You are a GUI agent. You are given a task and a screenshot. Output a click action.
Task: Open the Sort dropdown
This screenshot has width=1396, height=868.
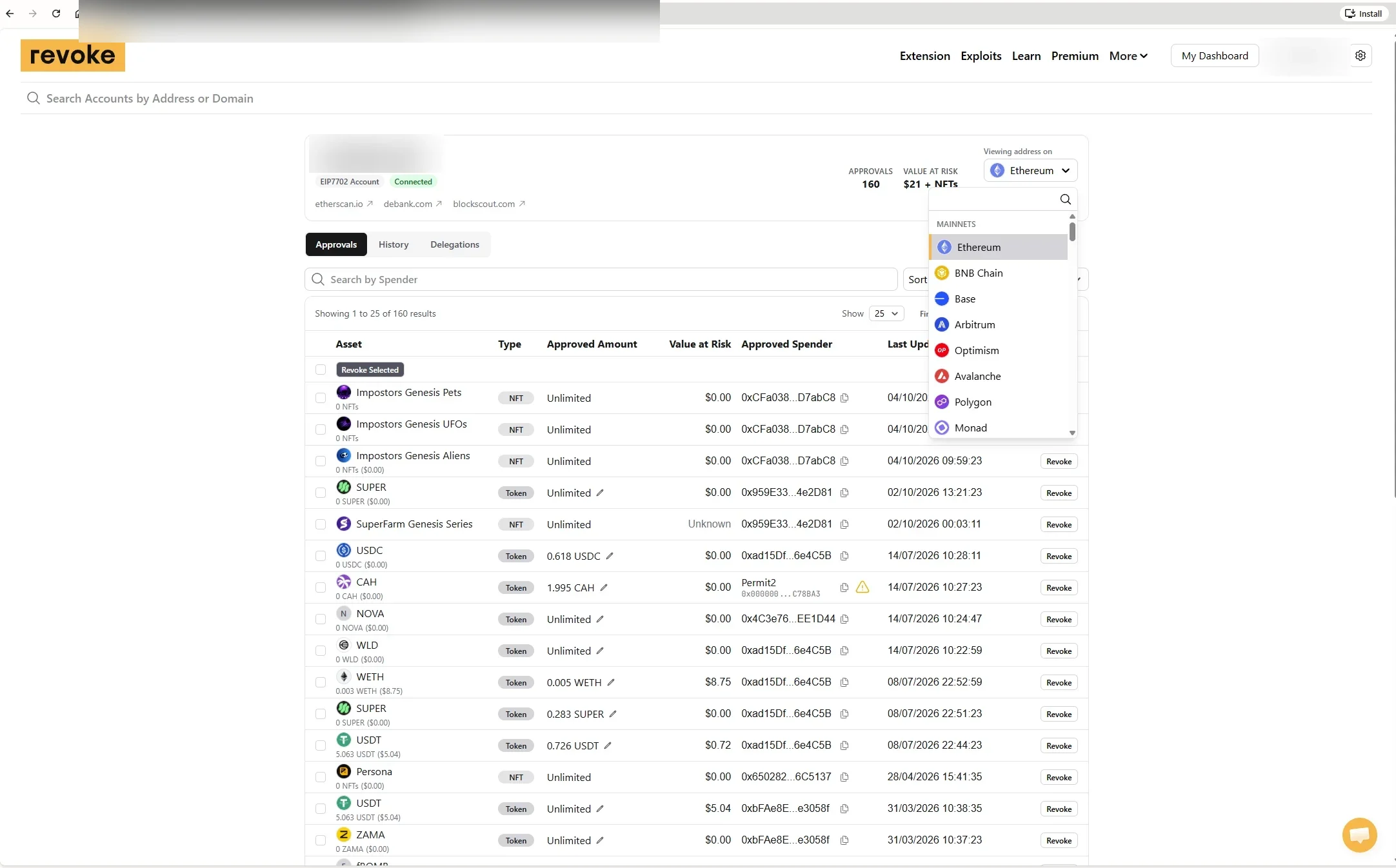[x=917, y=279]
